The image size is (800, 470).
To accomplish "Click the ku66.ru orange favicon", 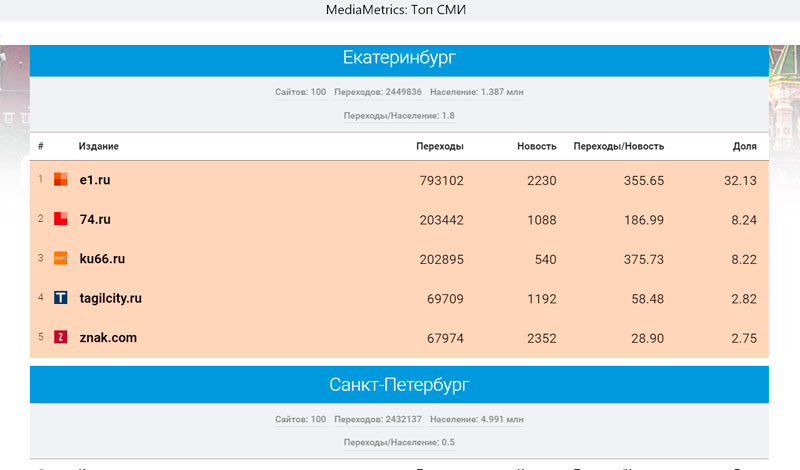I will pyautogui.click(x=61, y=258).
